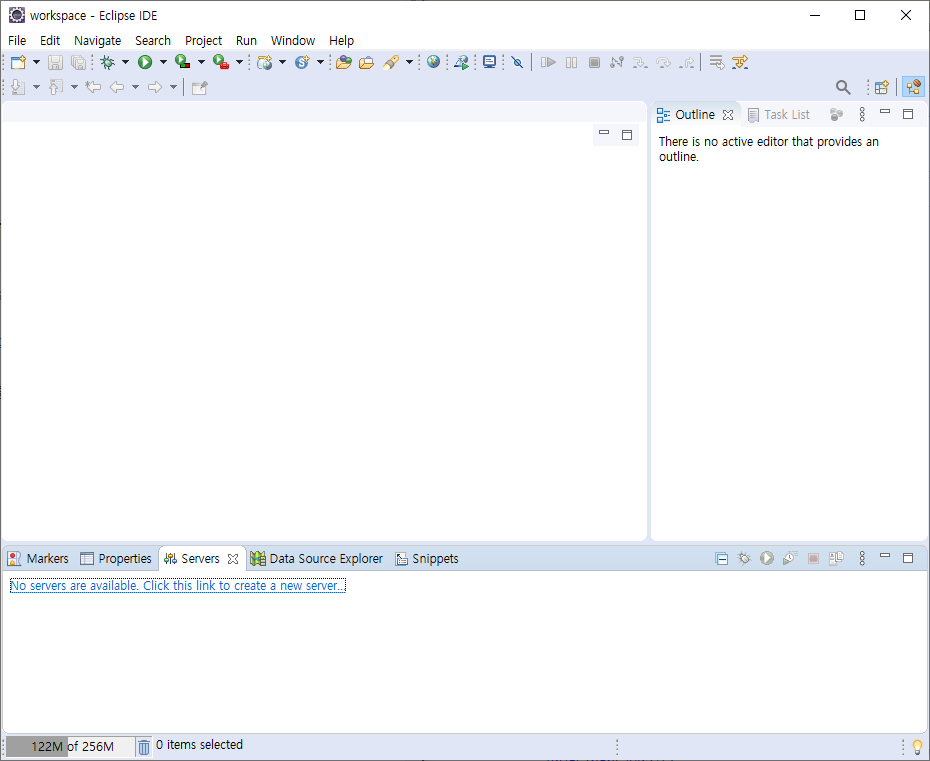The height and width of the screenshot is (761, 930).
Task: Click the Forward navigation arrow
Action: pyautogui.click(x=155, y=87)
